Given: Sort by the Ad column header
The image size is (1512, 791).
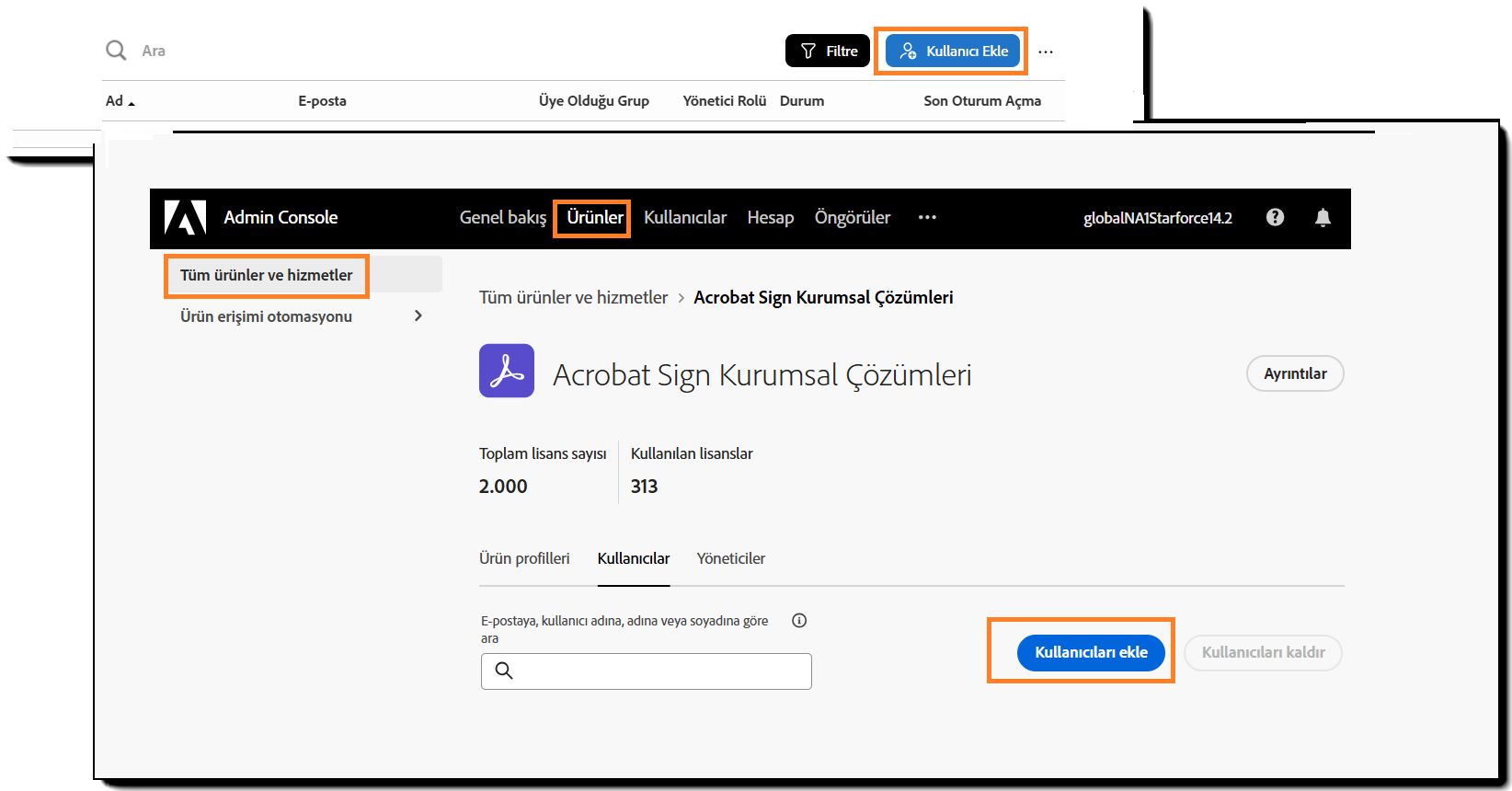Looking at the screenshot, I should coord(120,101).
